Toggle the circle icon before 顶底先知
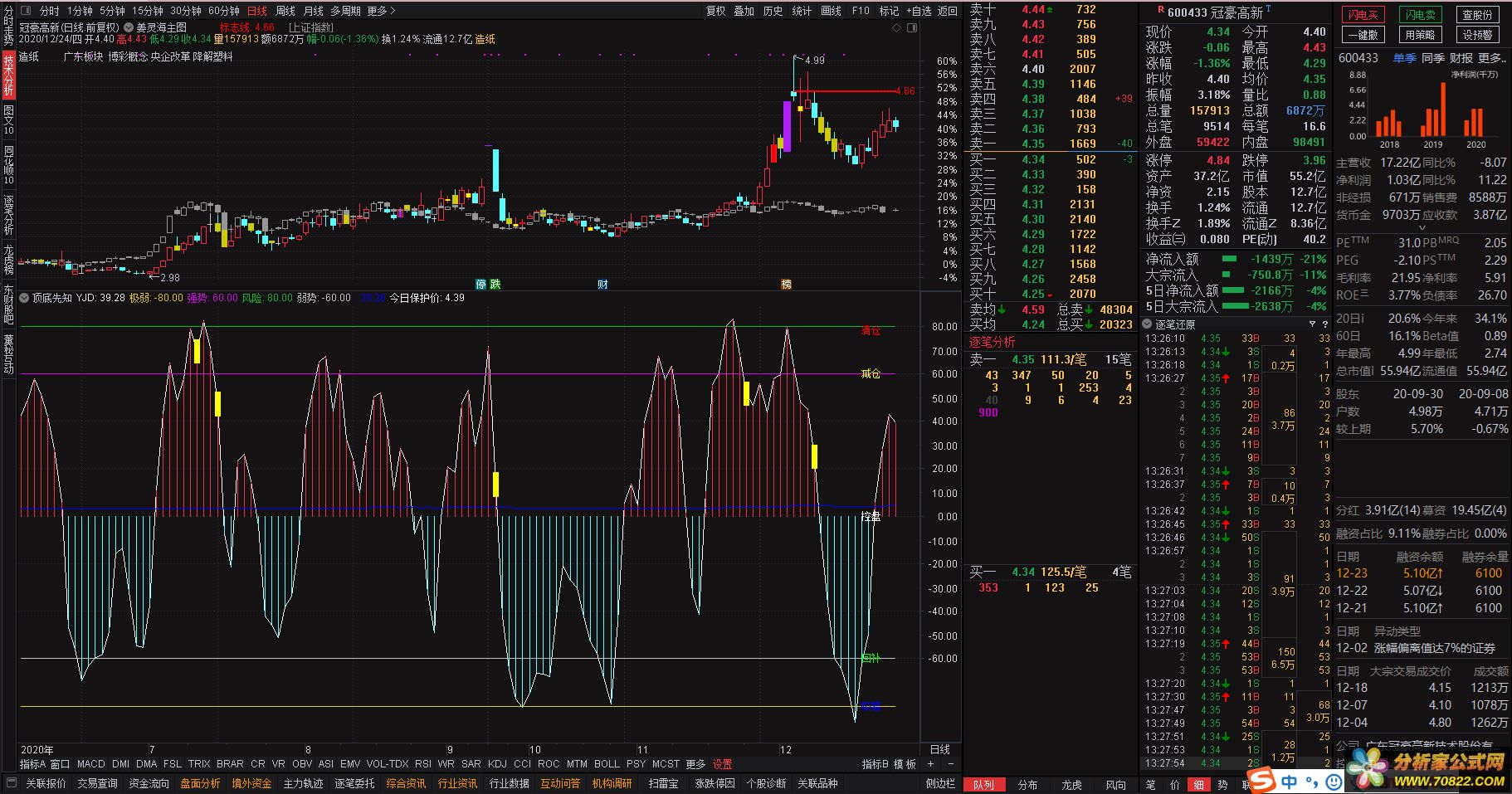Image resolution: width=1512 pixels, height=794 pixels. tap(25, 297)
